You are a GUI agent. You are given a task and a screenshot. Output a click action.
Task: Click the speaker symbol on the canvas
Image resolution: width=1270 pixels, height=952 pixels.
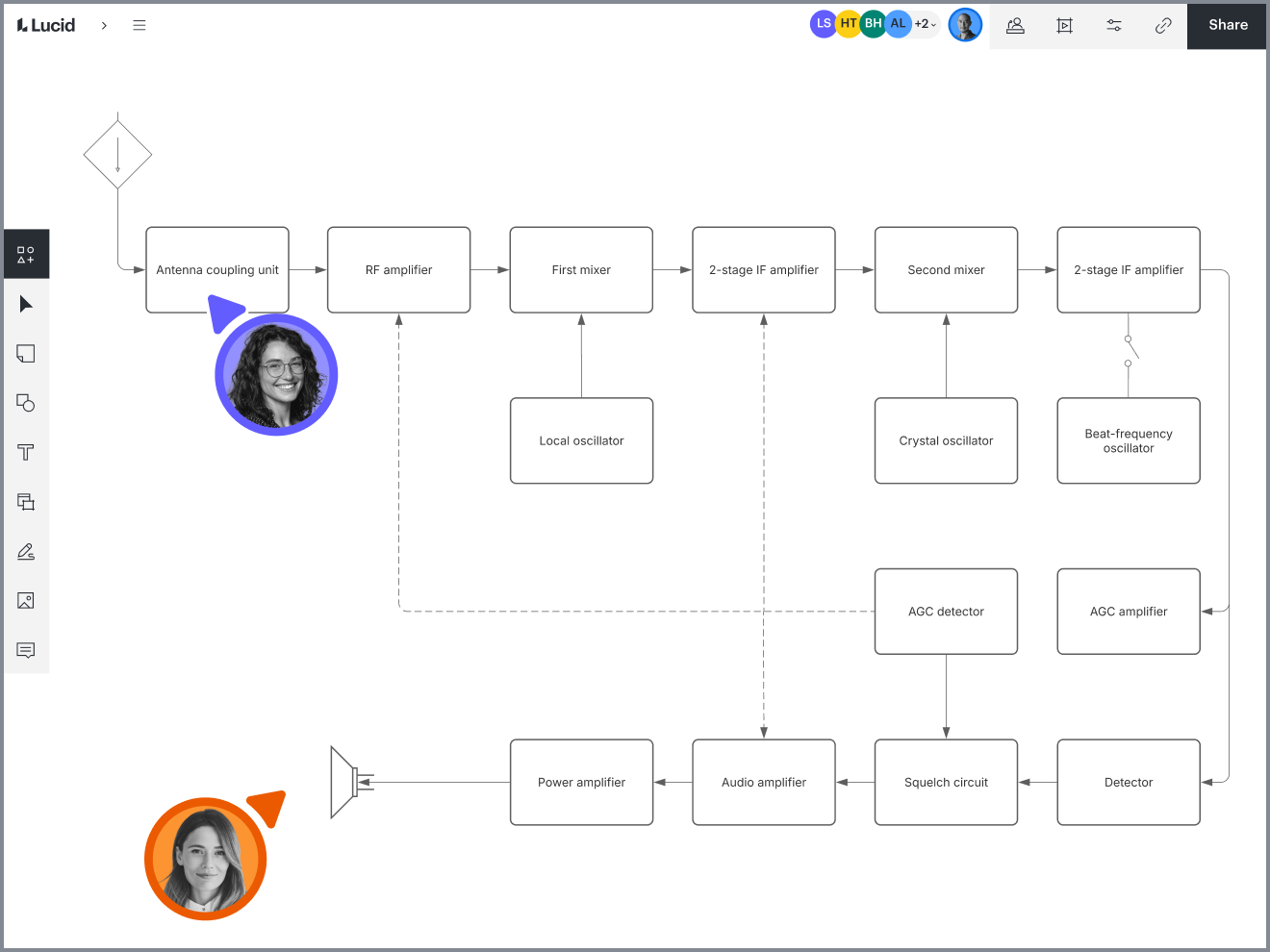351,783
